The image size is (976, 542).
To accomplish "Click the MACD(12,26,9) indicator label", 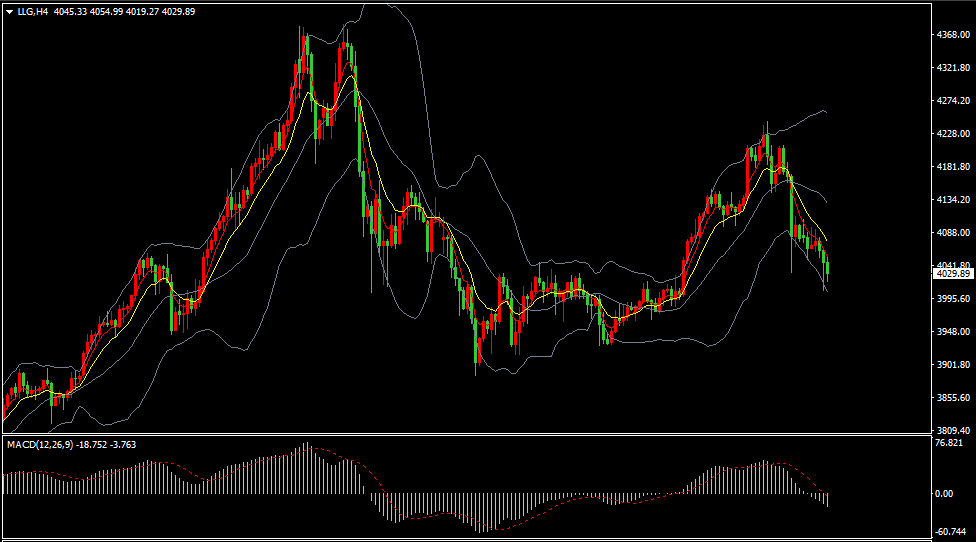I will [x=40, y=444].
